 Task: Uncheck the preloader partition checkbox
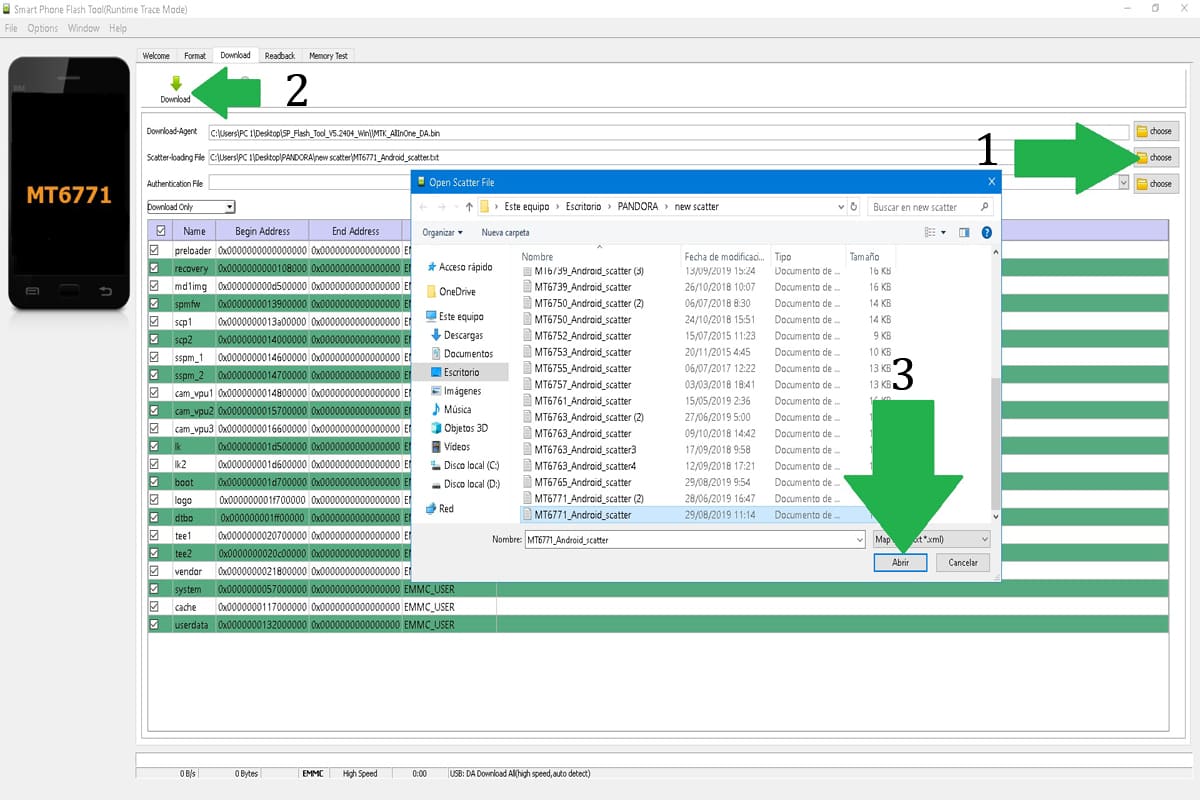[155, 250]
